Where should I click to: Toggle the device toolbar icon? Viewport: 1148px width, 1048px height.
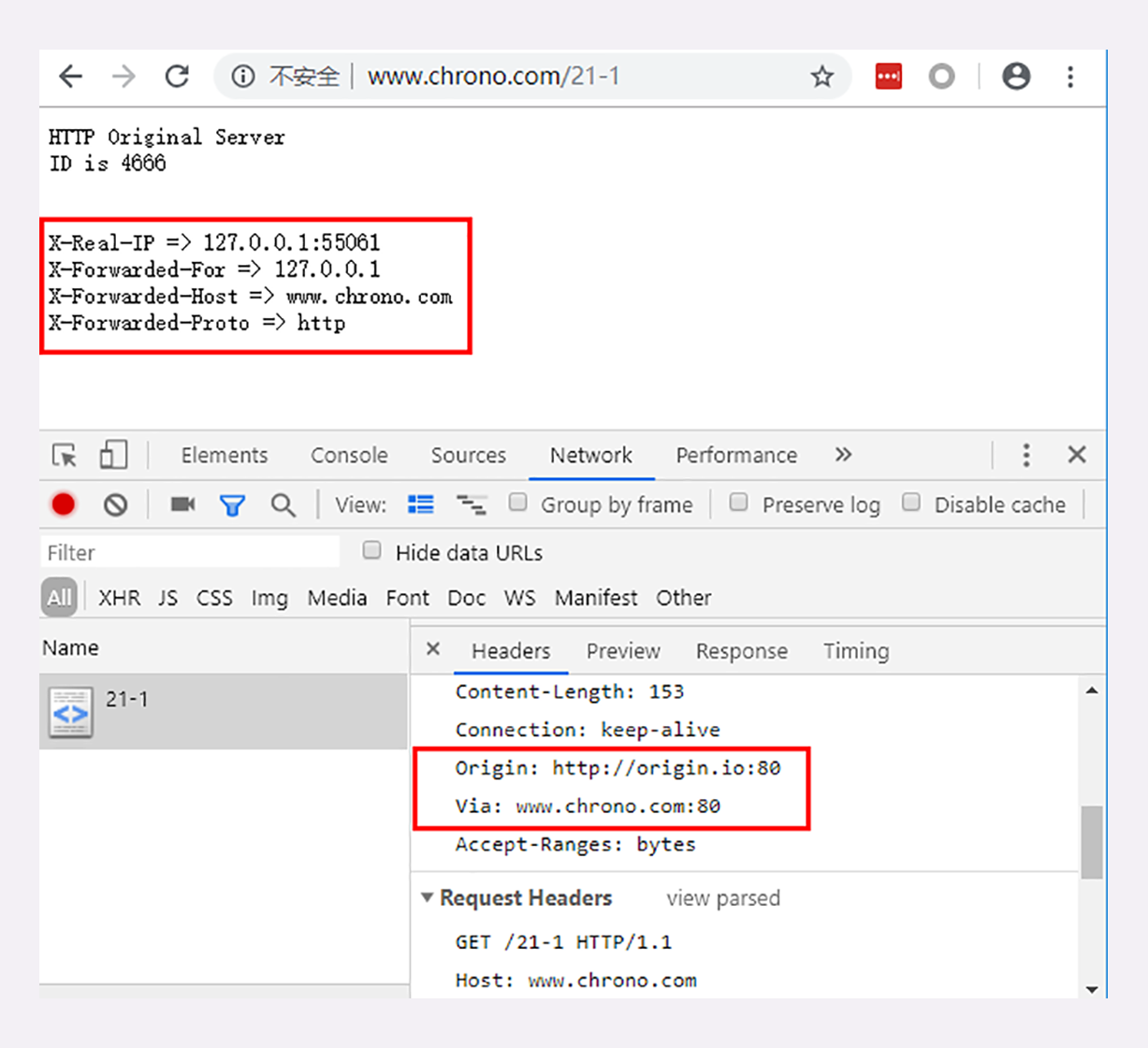(x=113, y=455)
